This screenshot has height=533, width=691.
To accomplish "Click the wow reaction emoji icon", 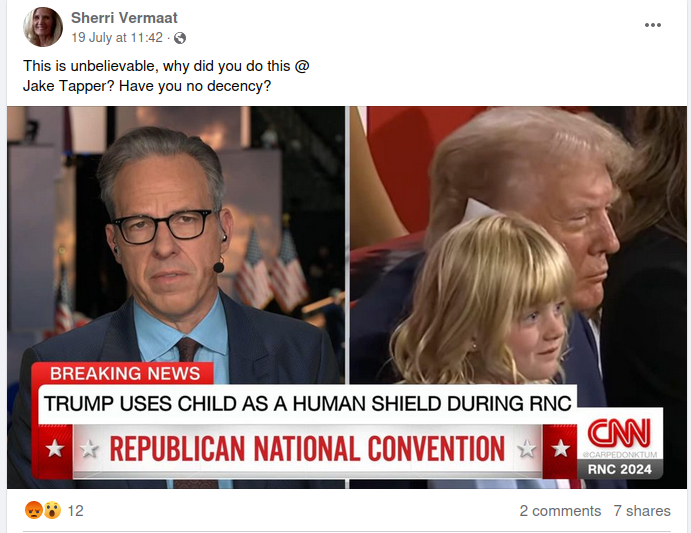I will coord(51,510).
